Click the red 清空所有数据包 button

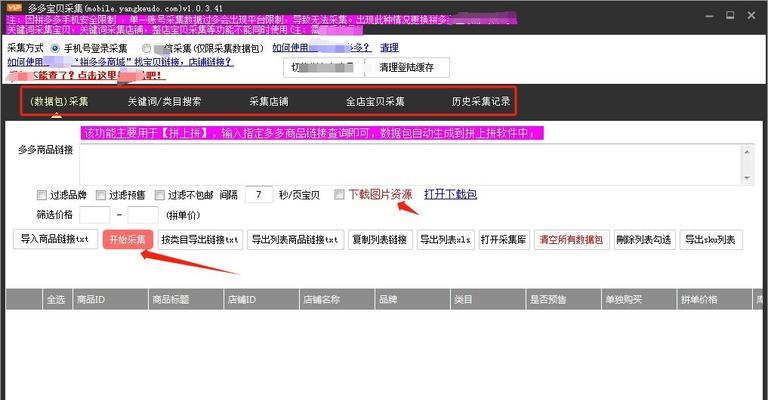pyautogui.click(x=571, y=239)
